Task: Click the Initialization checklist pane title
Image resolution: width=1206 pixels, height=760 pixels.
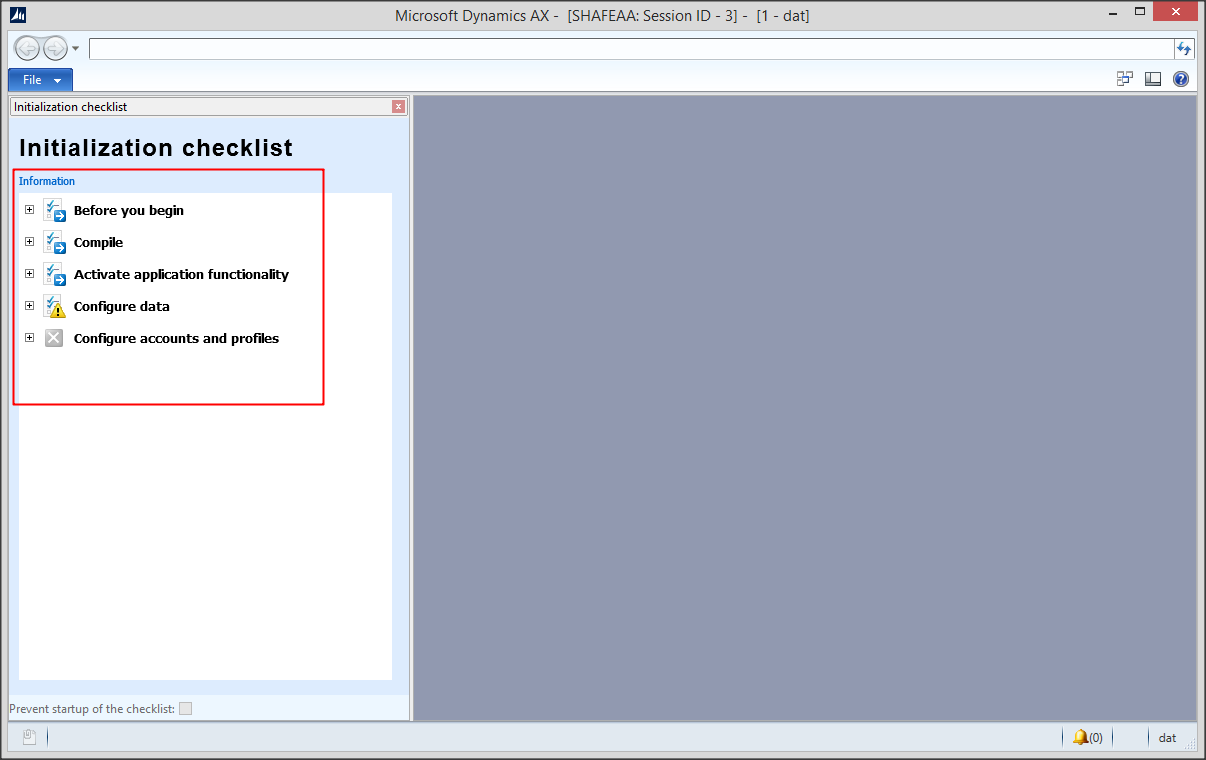Action: pyautogui.click(x=71, y=107)
